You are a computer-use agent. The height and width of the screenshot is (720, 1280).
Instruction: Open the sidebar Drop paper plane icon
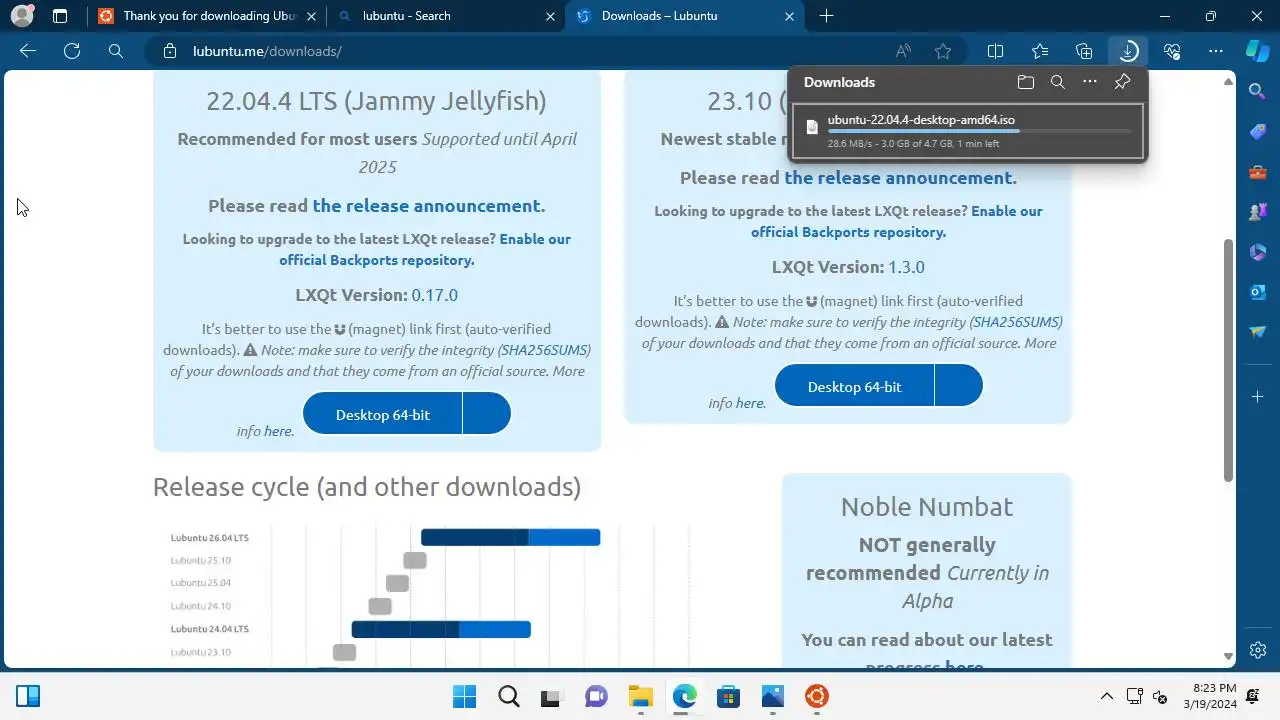pyautogui.click(x=1258, y=332)
